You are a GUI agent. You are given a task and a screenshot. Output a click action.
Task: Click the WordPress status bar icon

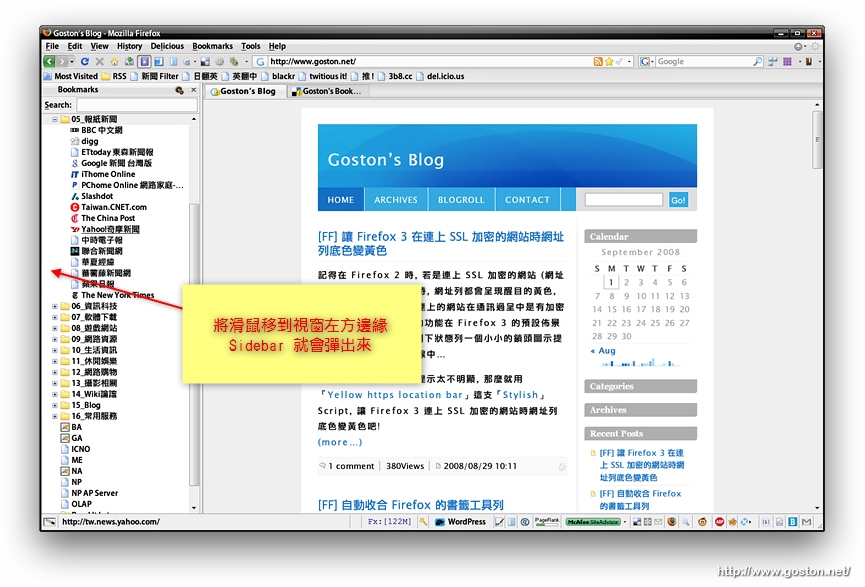(x=461, y=522)
